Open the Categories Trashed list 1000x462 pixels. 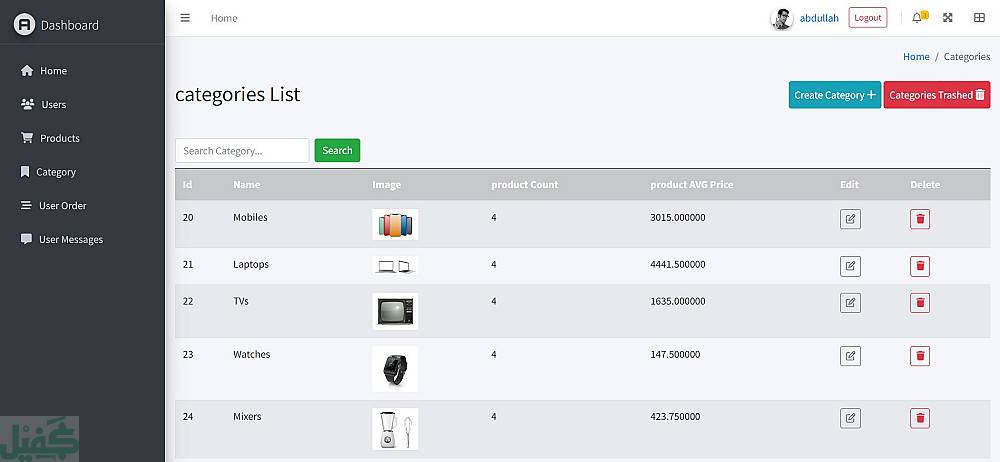click(x=936, y=95)
